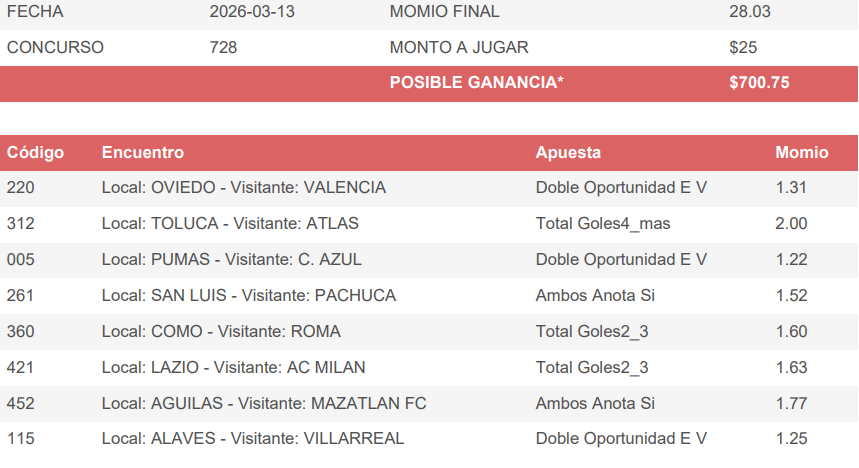Click the MONTO A JUGAR $25 value
The image size is (859, 468).
tap(743, 47)
